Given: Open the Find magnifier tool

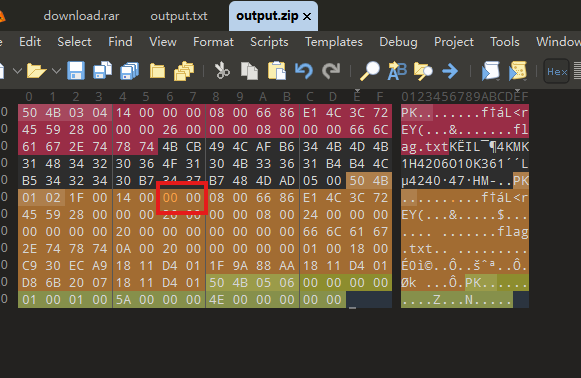Looking at the screenshot, I should click(x=370, y=70).
